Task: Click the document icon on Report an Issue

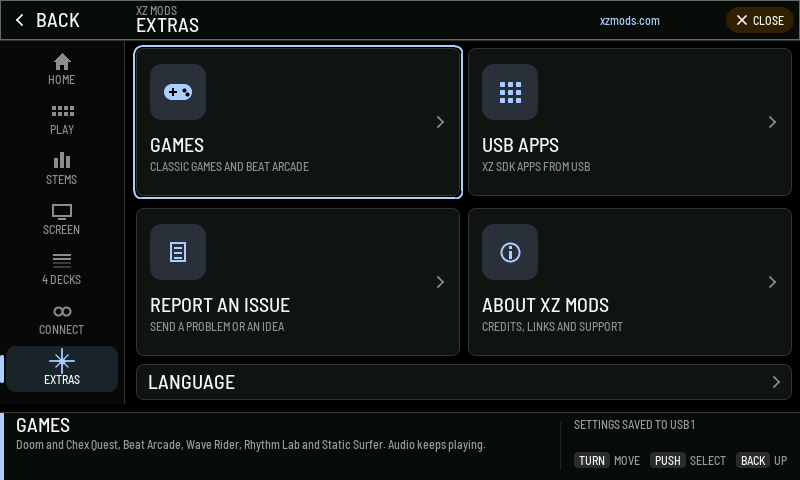Action: [178, 252]
